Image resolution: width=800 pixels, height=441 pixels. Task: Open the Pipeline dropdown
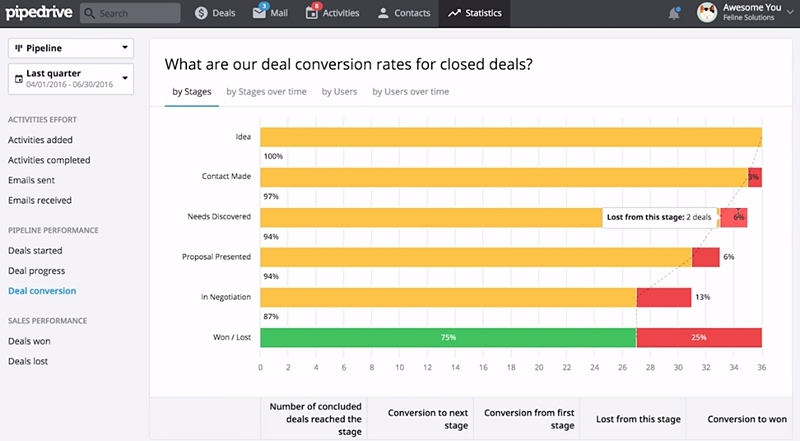point(71,48)
